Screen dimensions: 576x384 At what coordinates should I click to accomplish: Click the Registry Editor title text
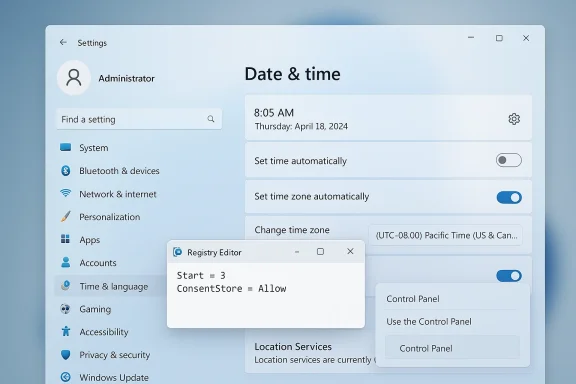(x=214, y=252)
